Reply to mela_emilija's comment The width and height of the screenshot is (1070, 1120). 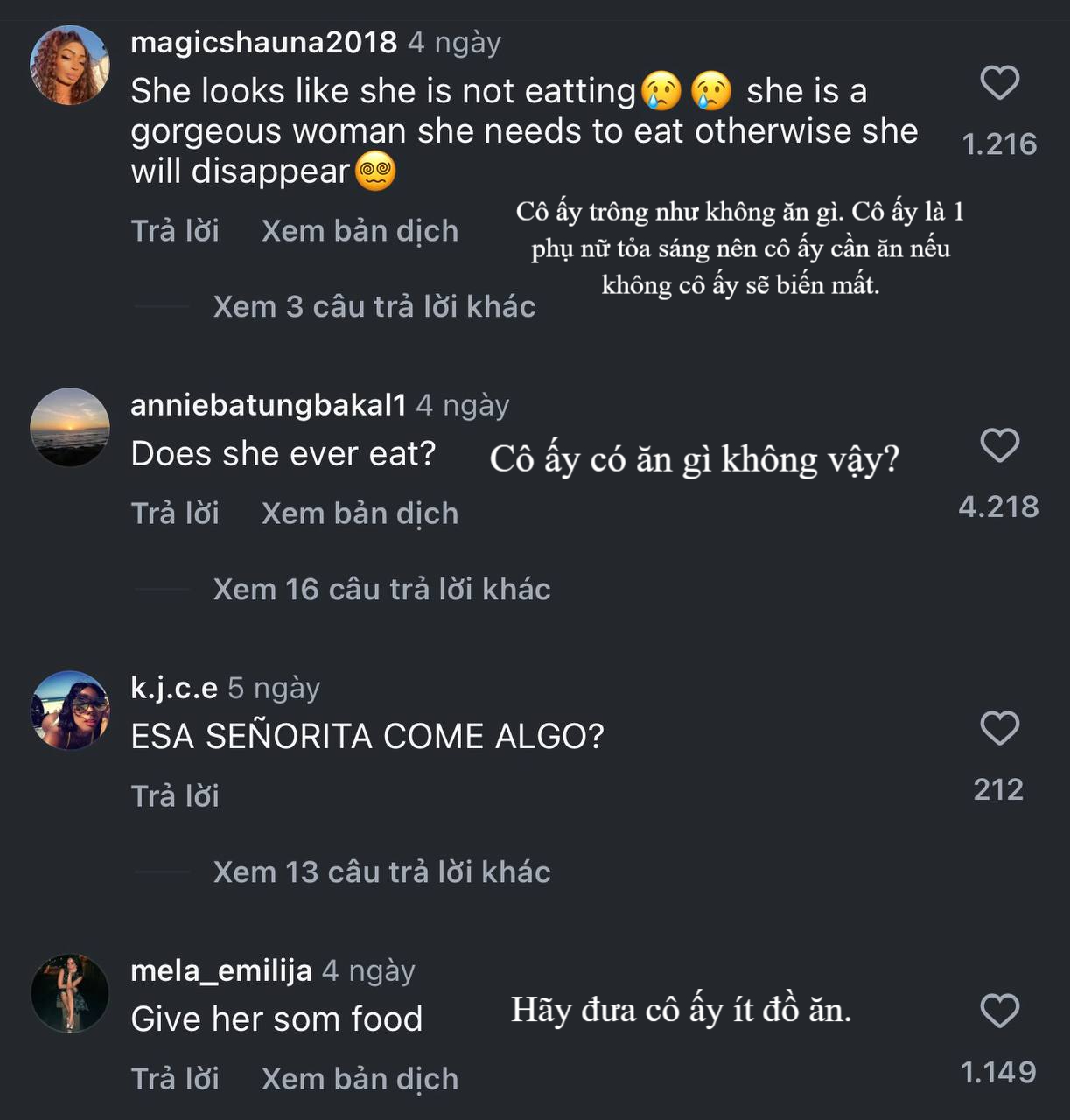coord(175,1078)
